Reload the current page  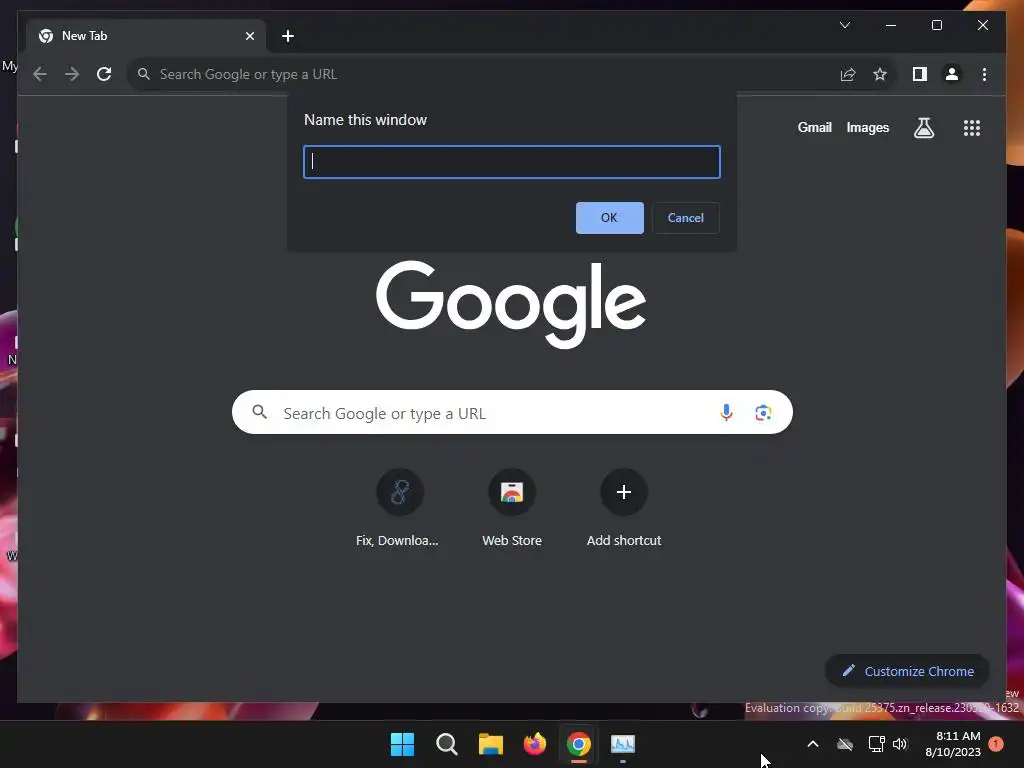click(104, 74)
